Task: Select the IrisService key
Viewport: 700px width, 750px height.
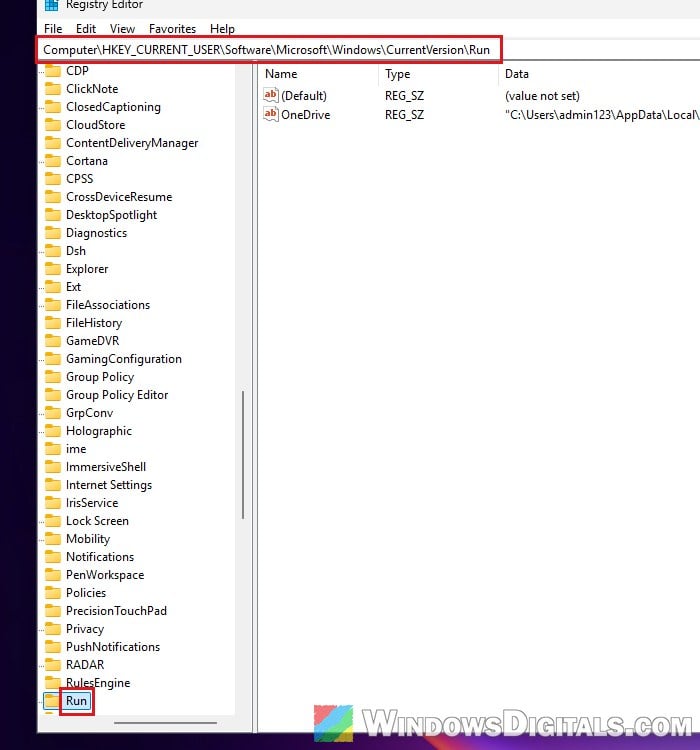Action: point(92,503)
